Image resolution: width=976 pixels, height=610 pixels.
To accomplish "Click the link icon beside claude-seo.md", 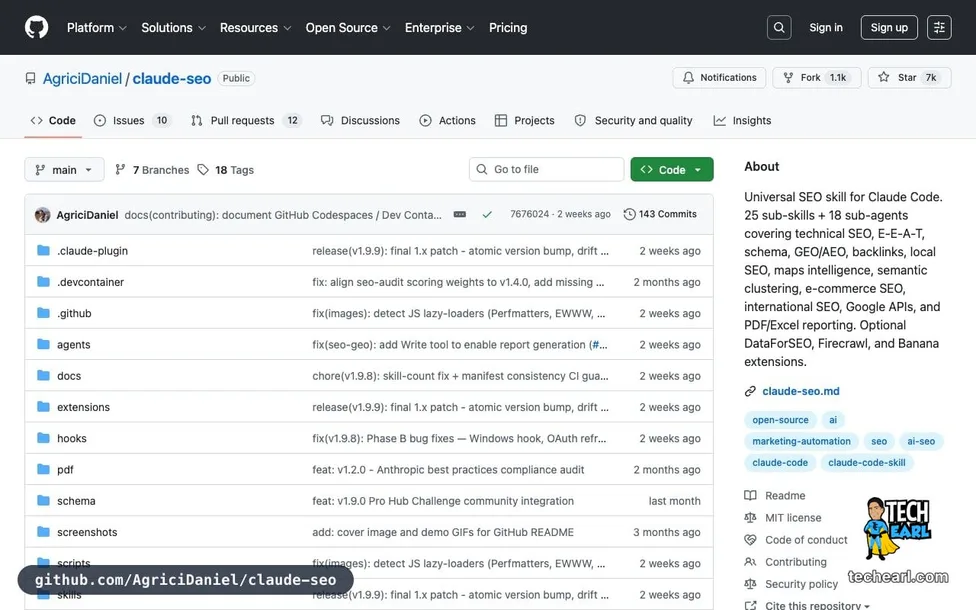I will pyautogui.click(x=750, y=391).
